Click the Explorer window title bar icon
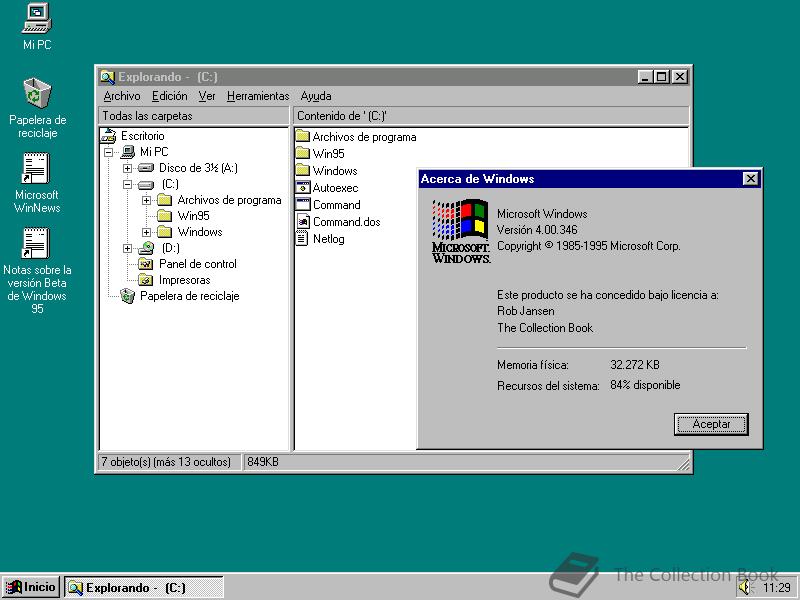This screenshot has width=800, height=600. pos(107,77)
